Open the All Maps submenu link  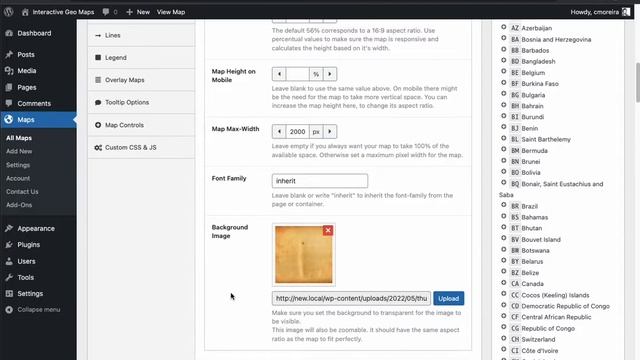coord(19,138)
